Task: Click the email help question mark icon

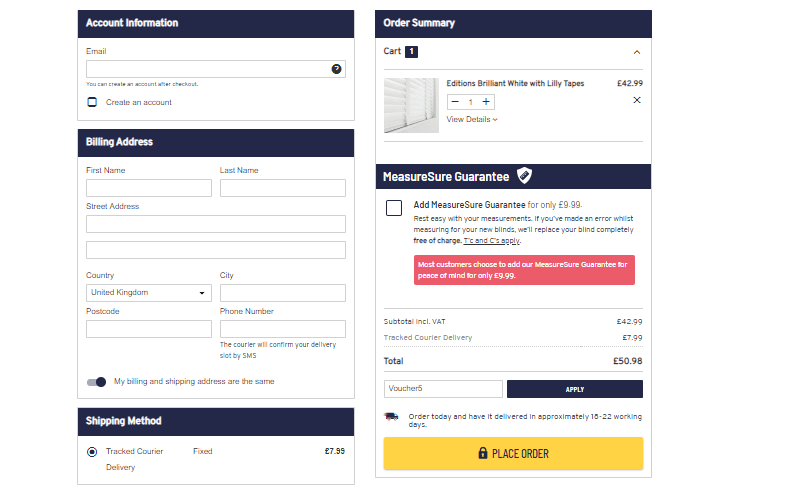Action: pos(337,69)
